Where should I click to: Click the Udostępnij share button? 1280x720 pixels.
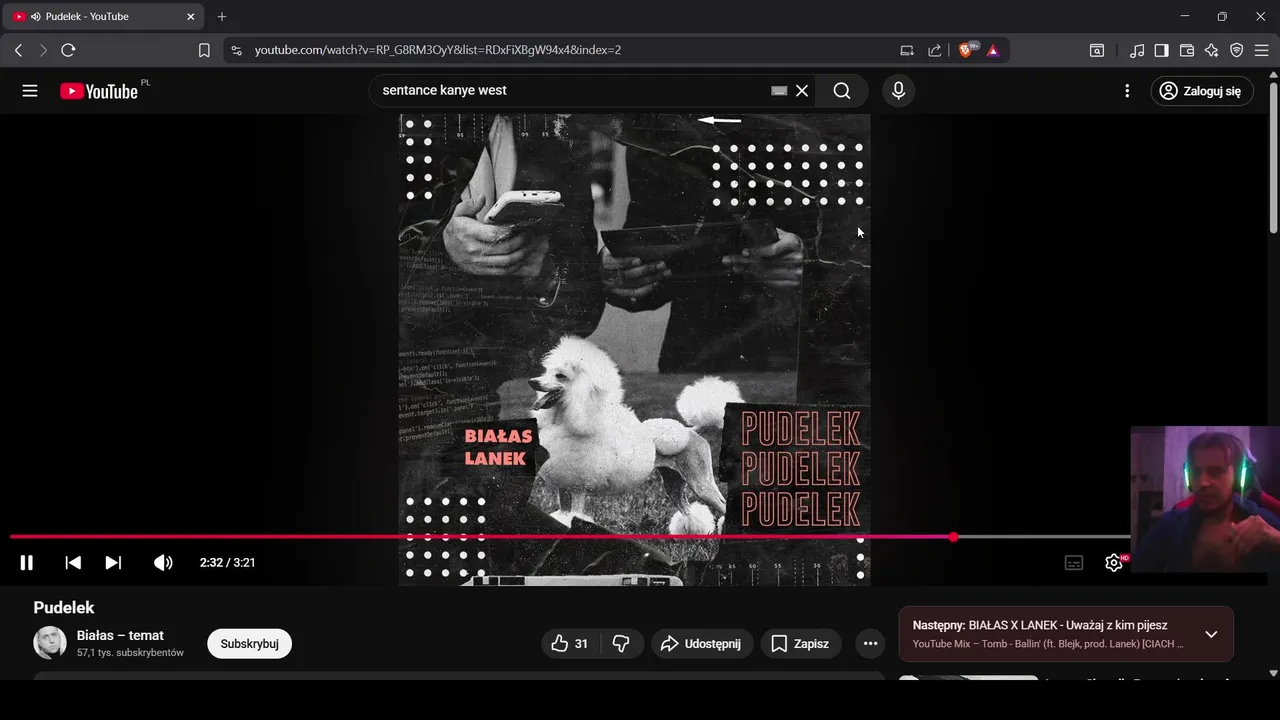pos(702,644)
